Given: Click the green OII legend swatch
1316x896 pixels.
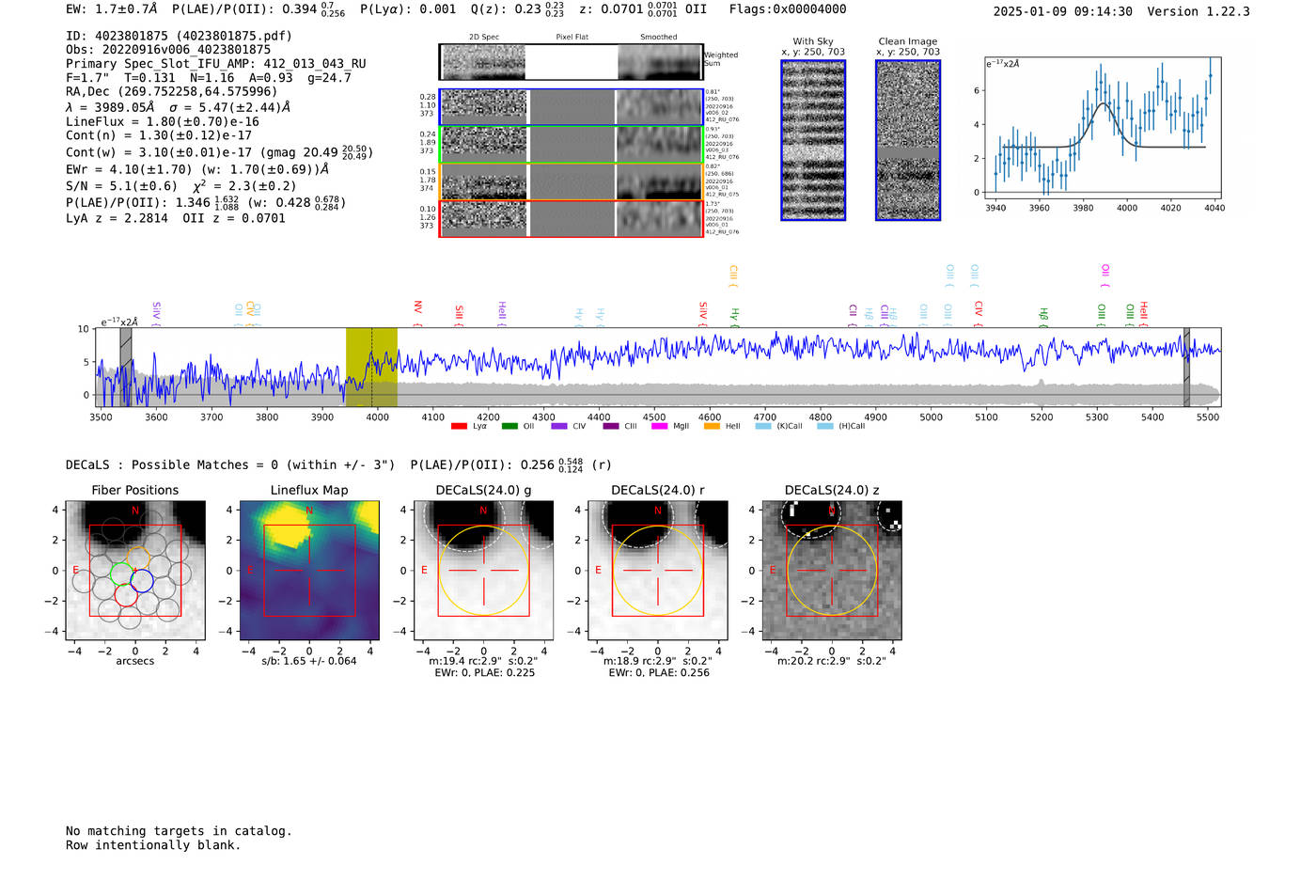Looking at the screenshot, I should point(509,426).
